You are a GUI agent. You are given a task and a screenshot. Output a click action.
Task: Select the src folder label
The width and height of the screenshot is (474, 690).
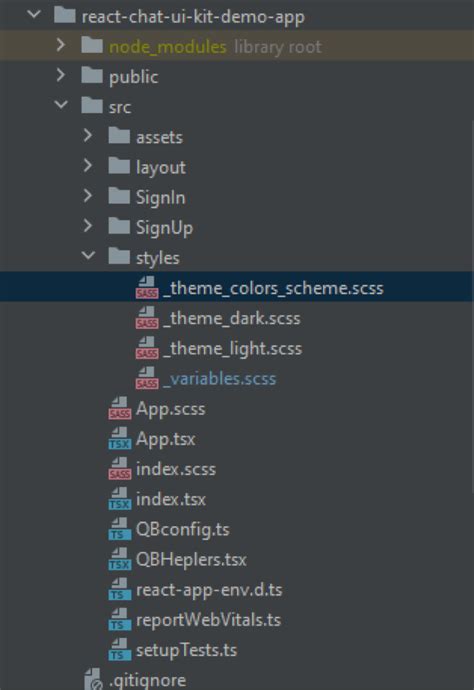pyautogui.click(x=120, y=107)
